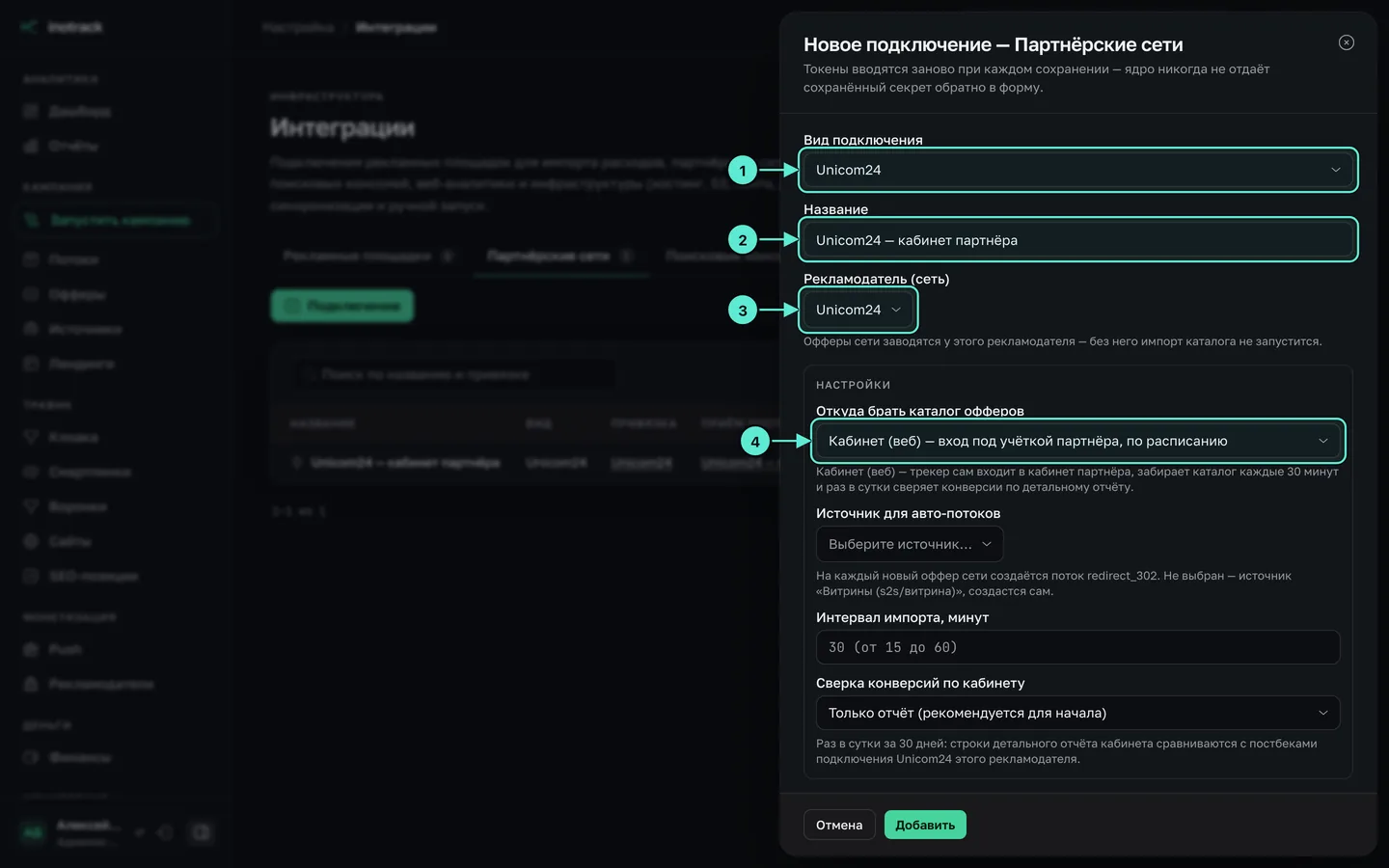Open the Вид подключения dropdown
The width and height of the screenshot is (1389, 868).
pos(1077,170)
